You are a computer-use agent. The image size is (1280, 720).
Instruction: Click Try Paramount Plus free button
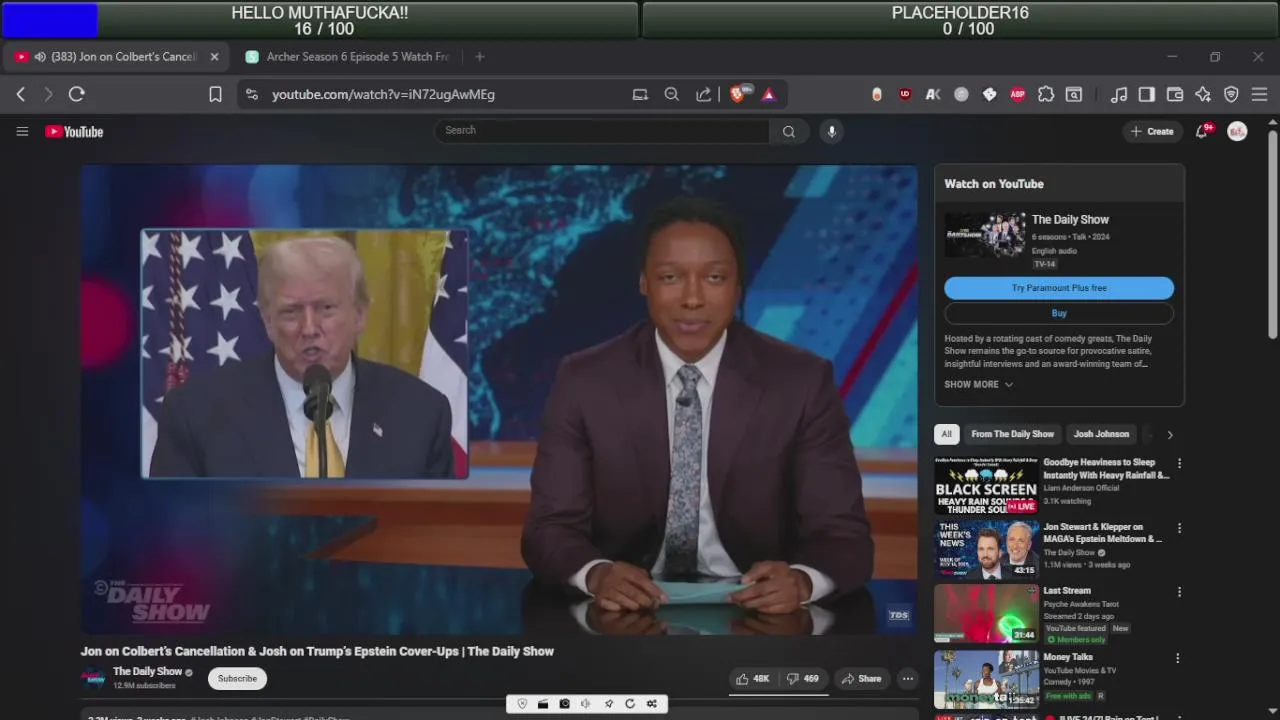click(1059, 288)
